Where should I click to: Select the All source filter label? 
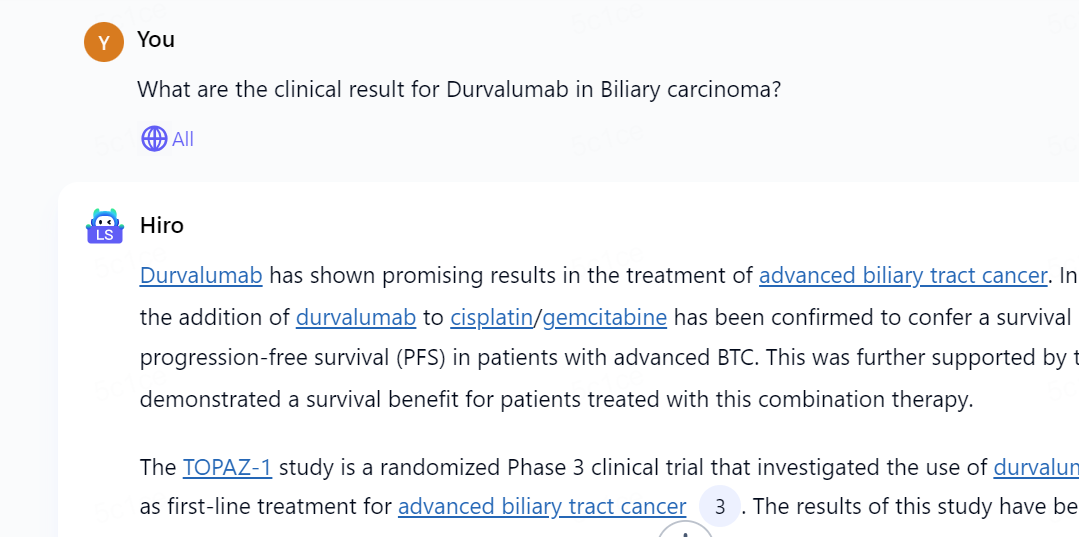click(183, 139)
